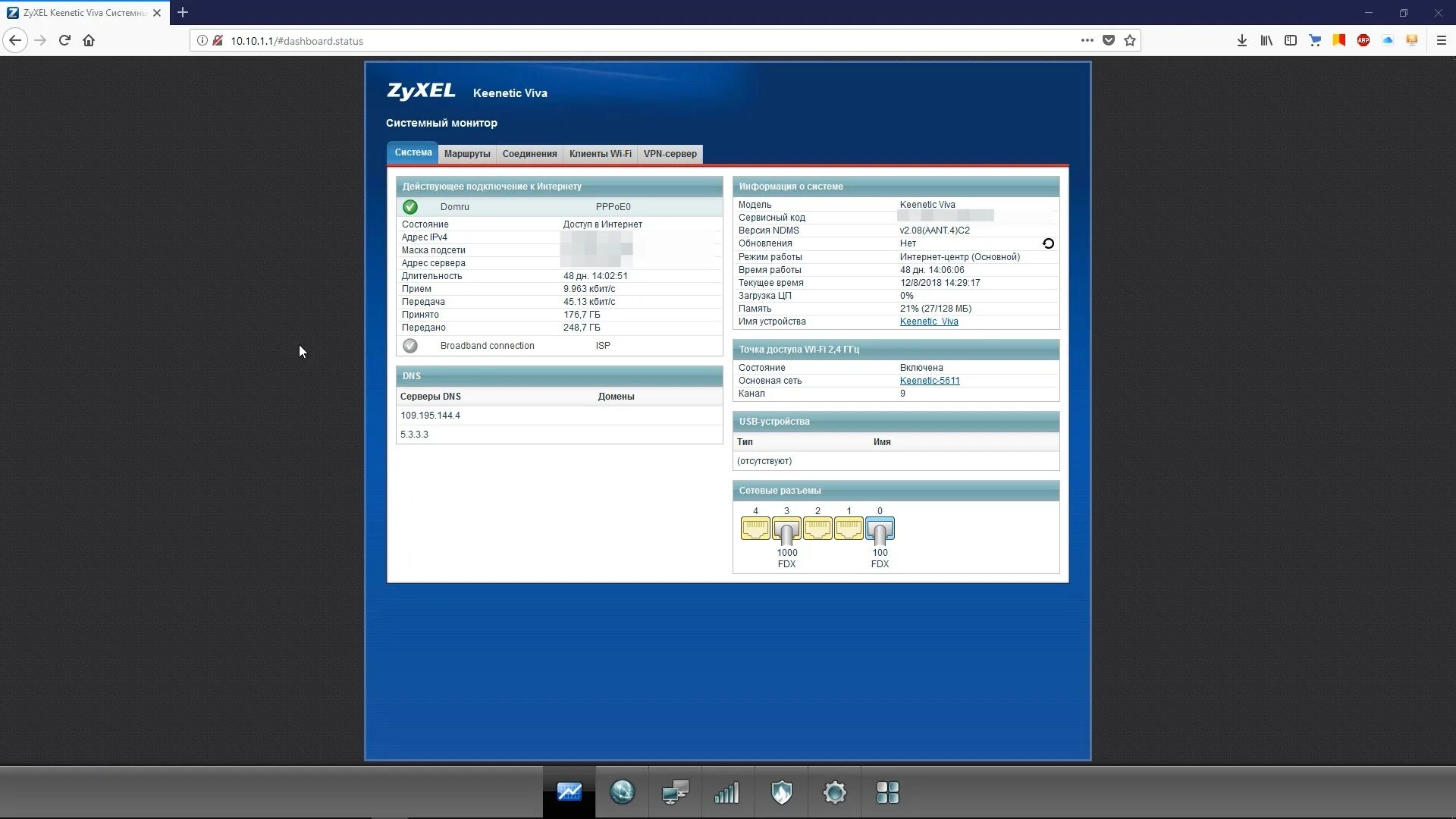The width and height of the screenshot is (1456, 819).
Task: Open the VPN-сервер tab
Action: click(670, 154)
